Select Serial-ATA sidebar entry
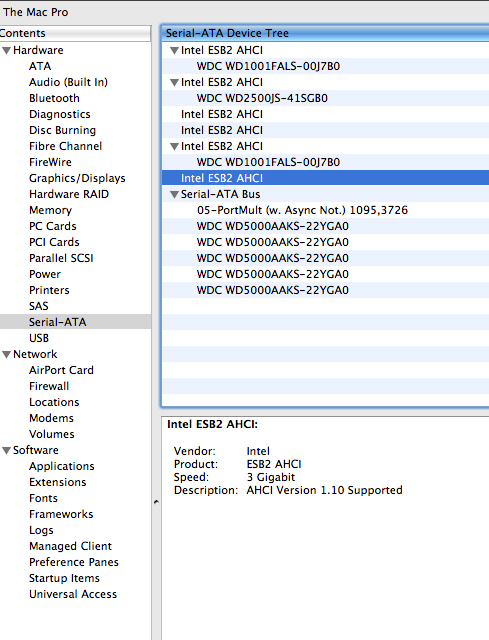This screenshot has height=640, width=489. [x=75, y=322]
